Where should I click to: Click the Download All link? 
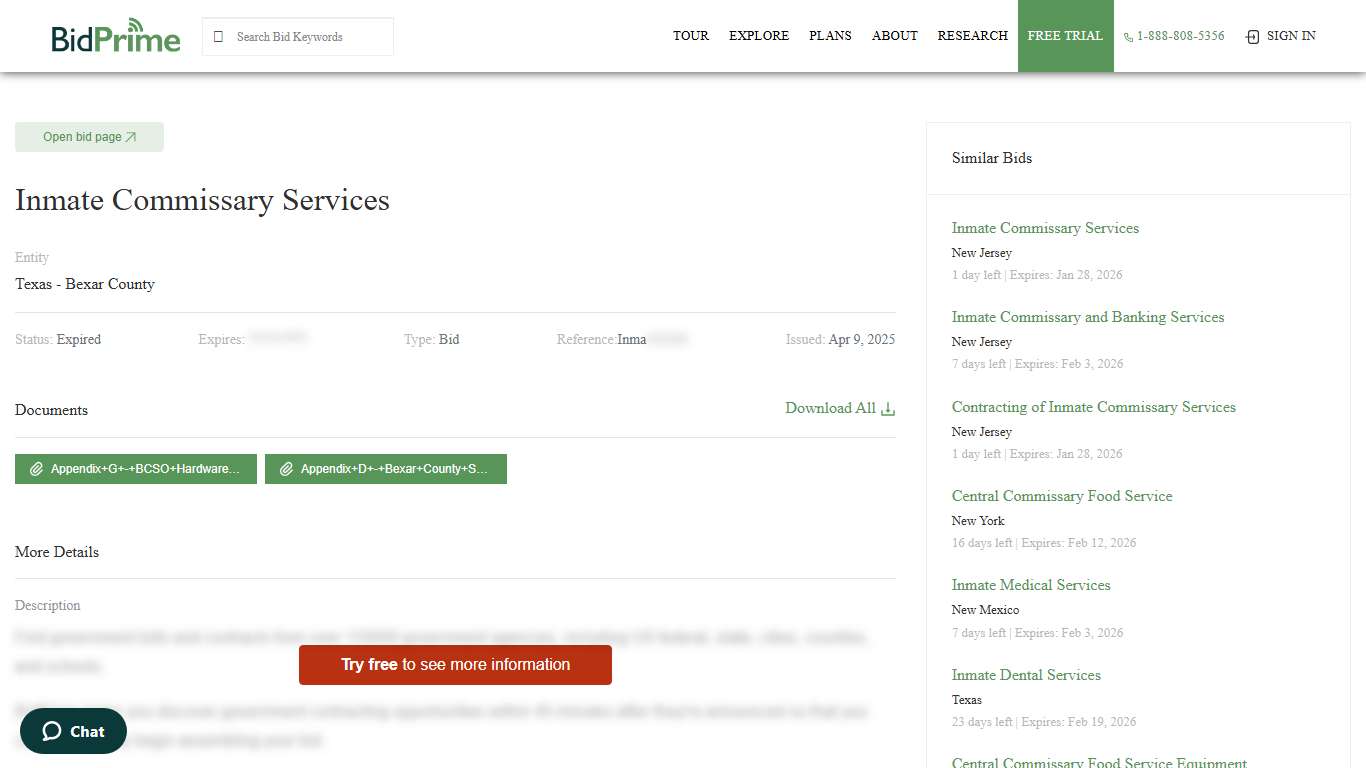pyautogui.click(x=829, y=408)
